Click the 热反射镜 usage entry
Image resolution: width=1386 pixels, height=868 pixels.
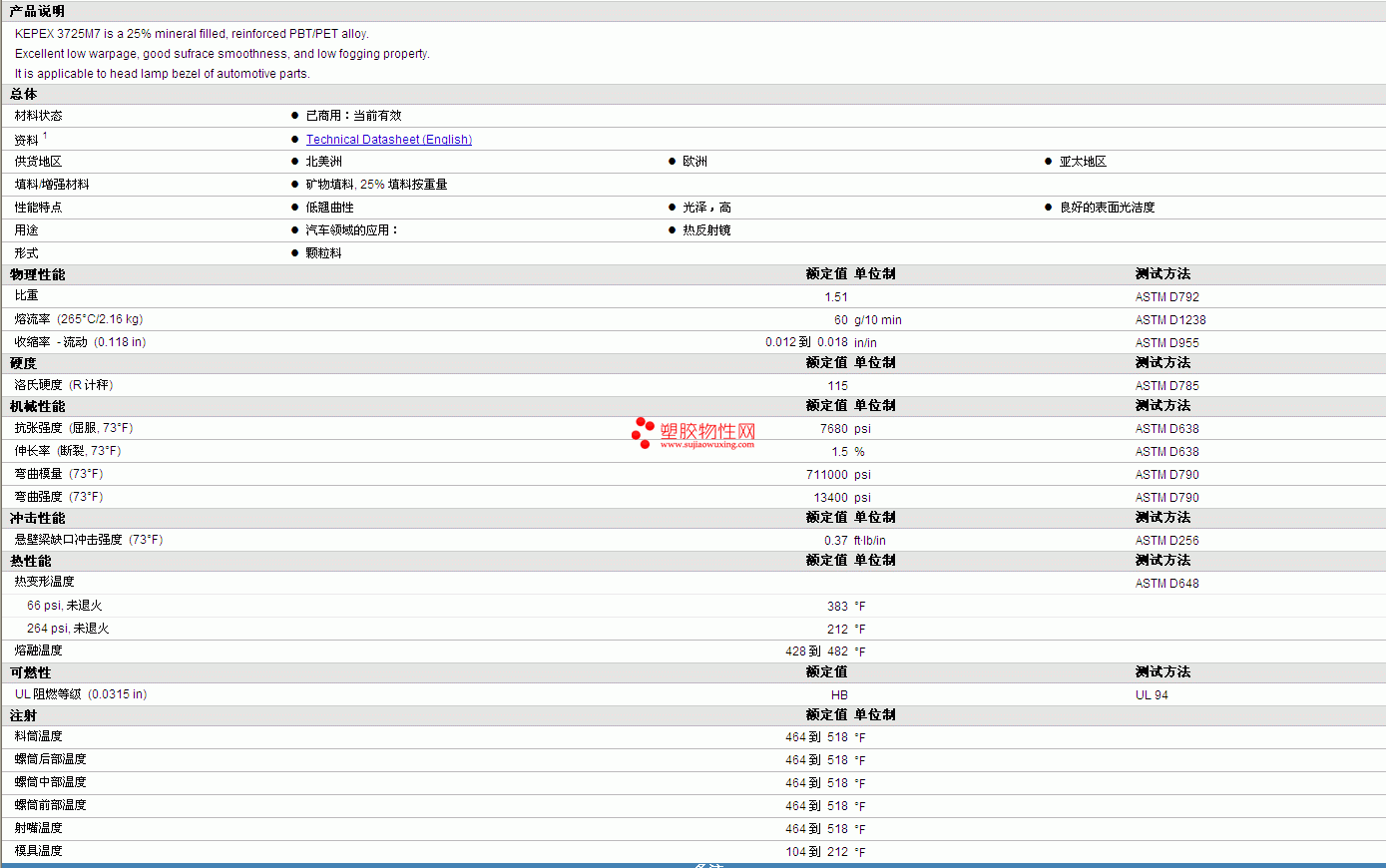(x=706, y=230)
